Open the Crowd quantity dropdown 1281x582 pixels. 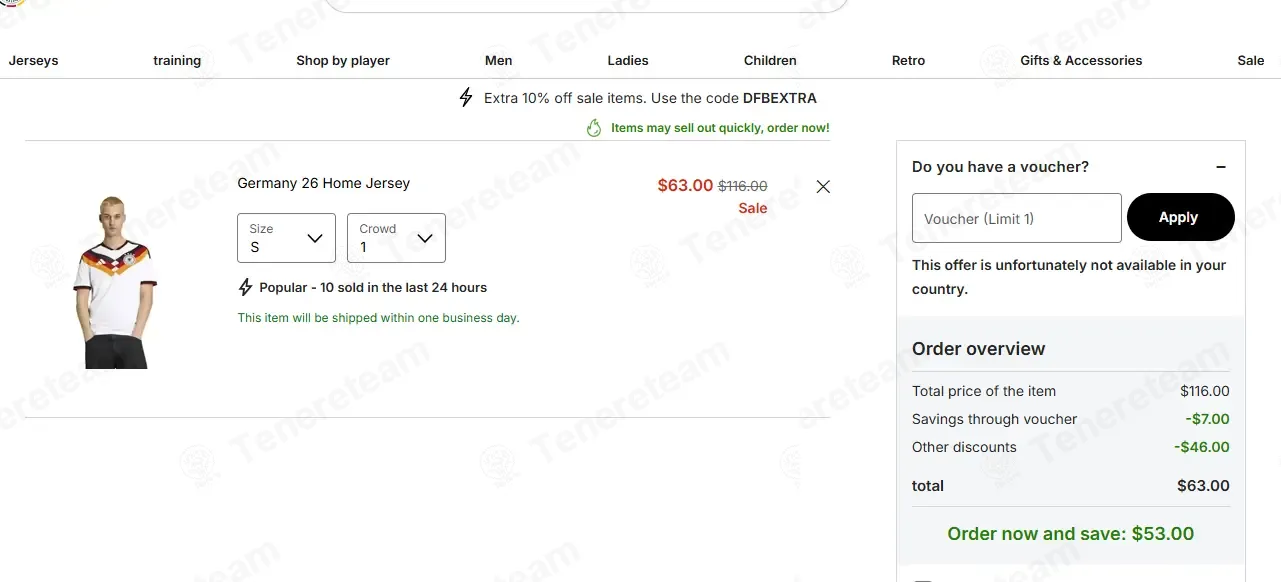coord(396,238)
